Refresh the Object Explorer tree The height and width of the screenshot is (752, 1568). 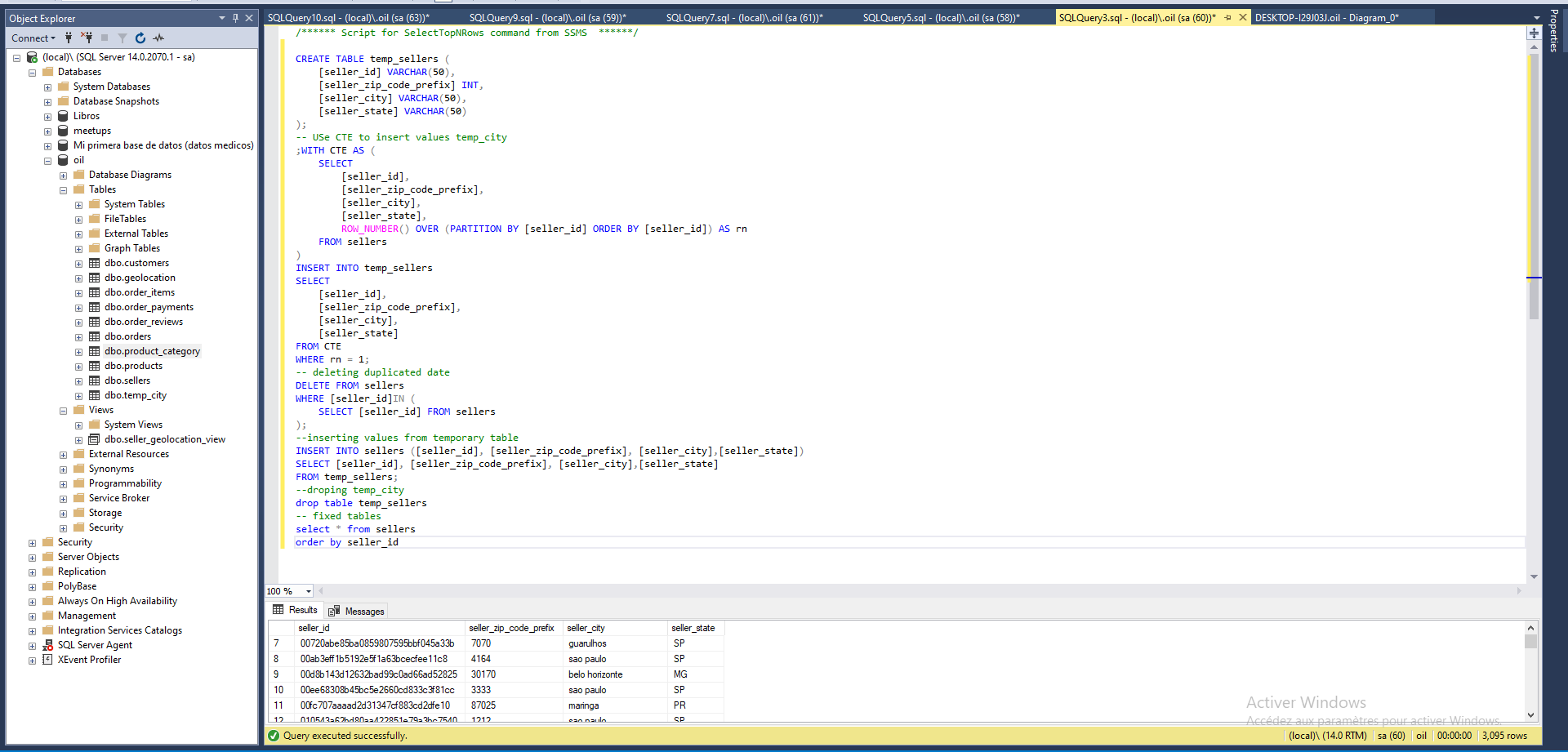click(140, 38)
